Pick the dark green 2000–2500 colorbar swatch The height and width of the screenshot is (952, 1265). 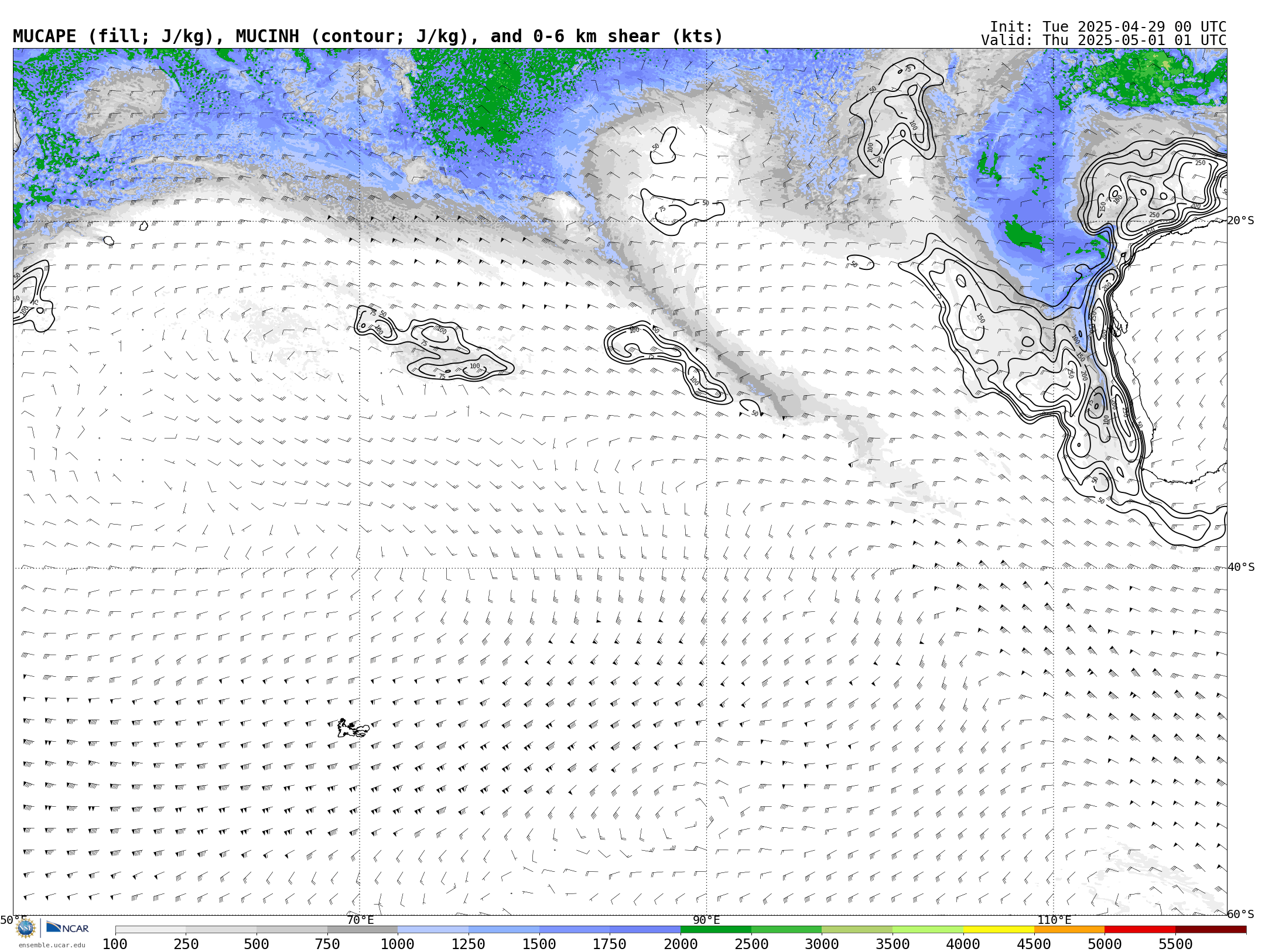coord(716,930)
